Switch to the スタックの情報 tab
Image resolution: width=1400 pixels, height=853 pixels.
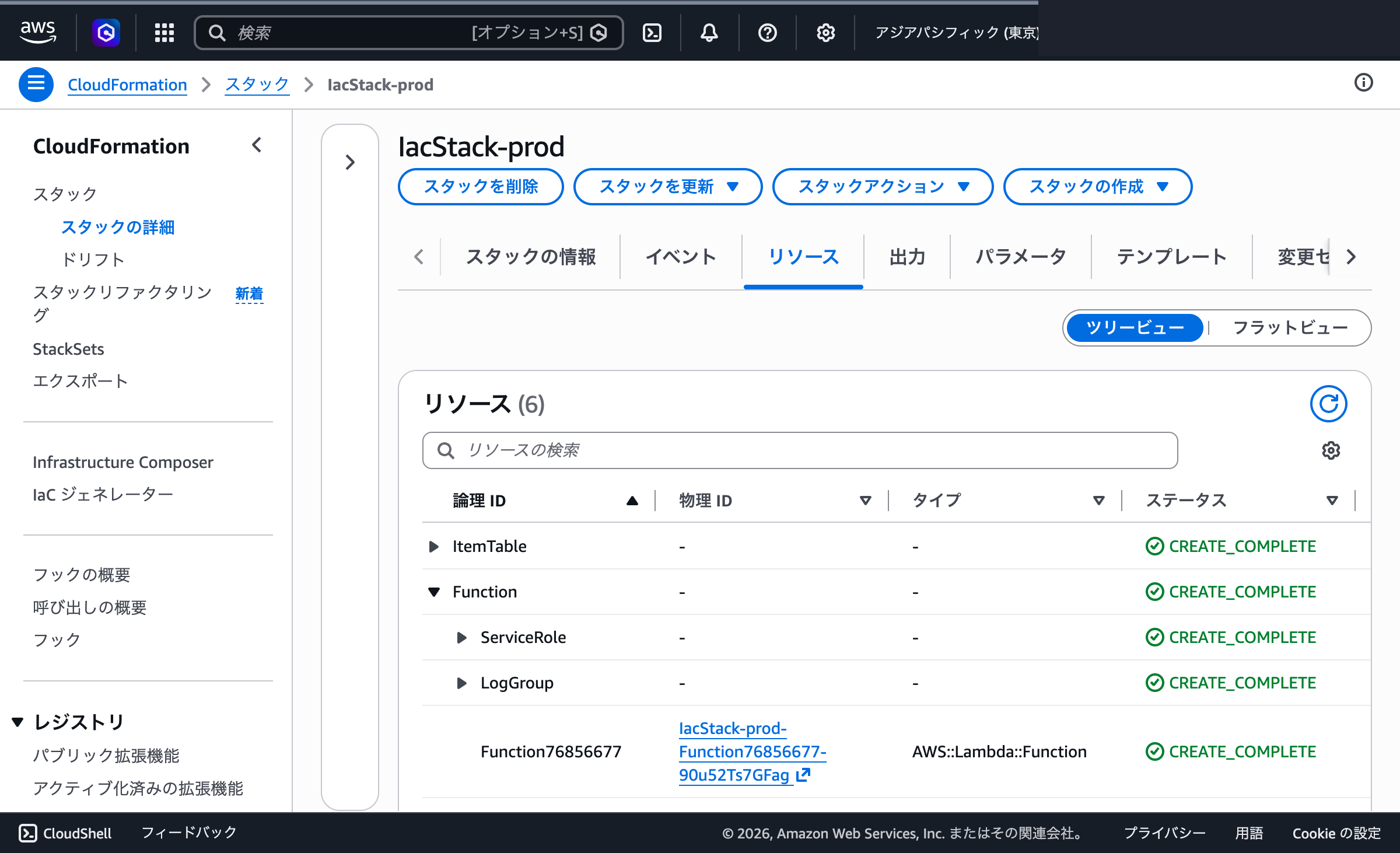(530, 257)
